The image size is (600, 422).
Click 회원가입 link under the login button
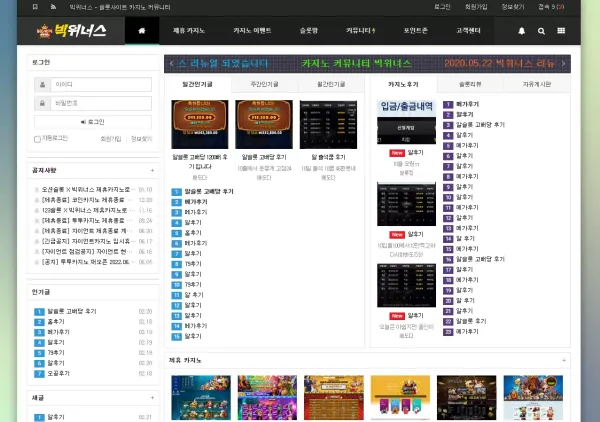point(111,139)
